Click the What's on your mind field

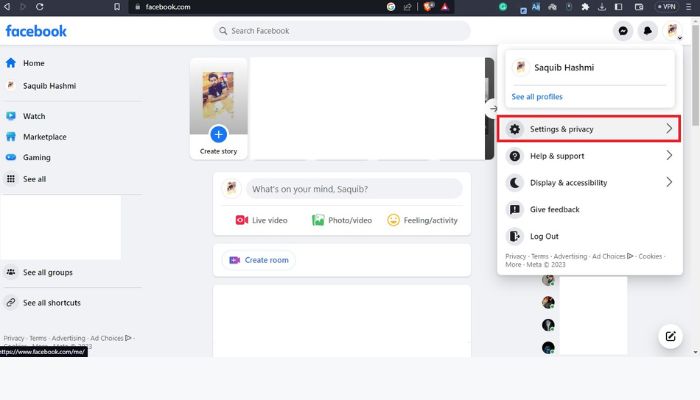(x=354, y=189)
